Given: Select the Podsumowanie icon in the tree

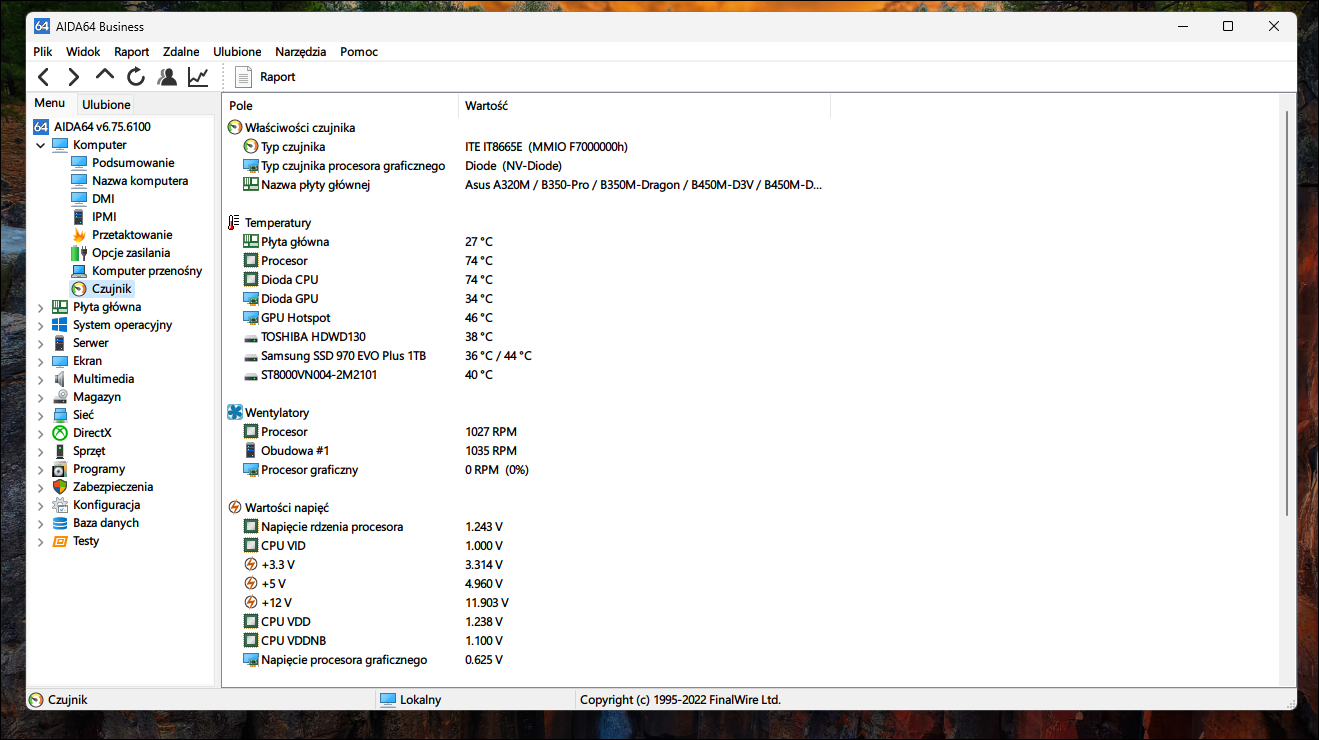Looking at the screenshot, I should tap(79, 163).
